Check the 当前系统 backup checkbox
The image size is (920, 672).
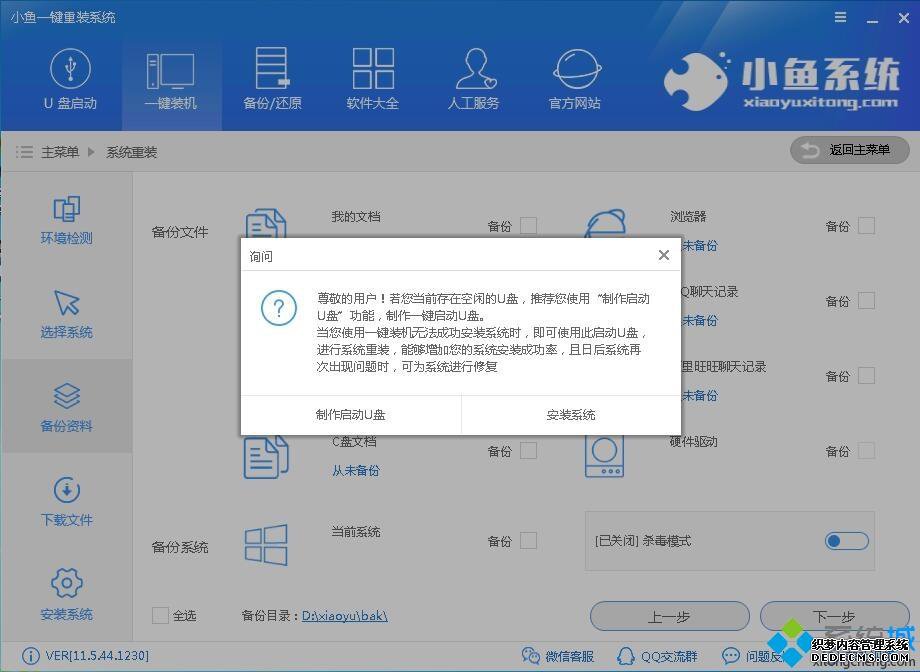528,541
